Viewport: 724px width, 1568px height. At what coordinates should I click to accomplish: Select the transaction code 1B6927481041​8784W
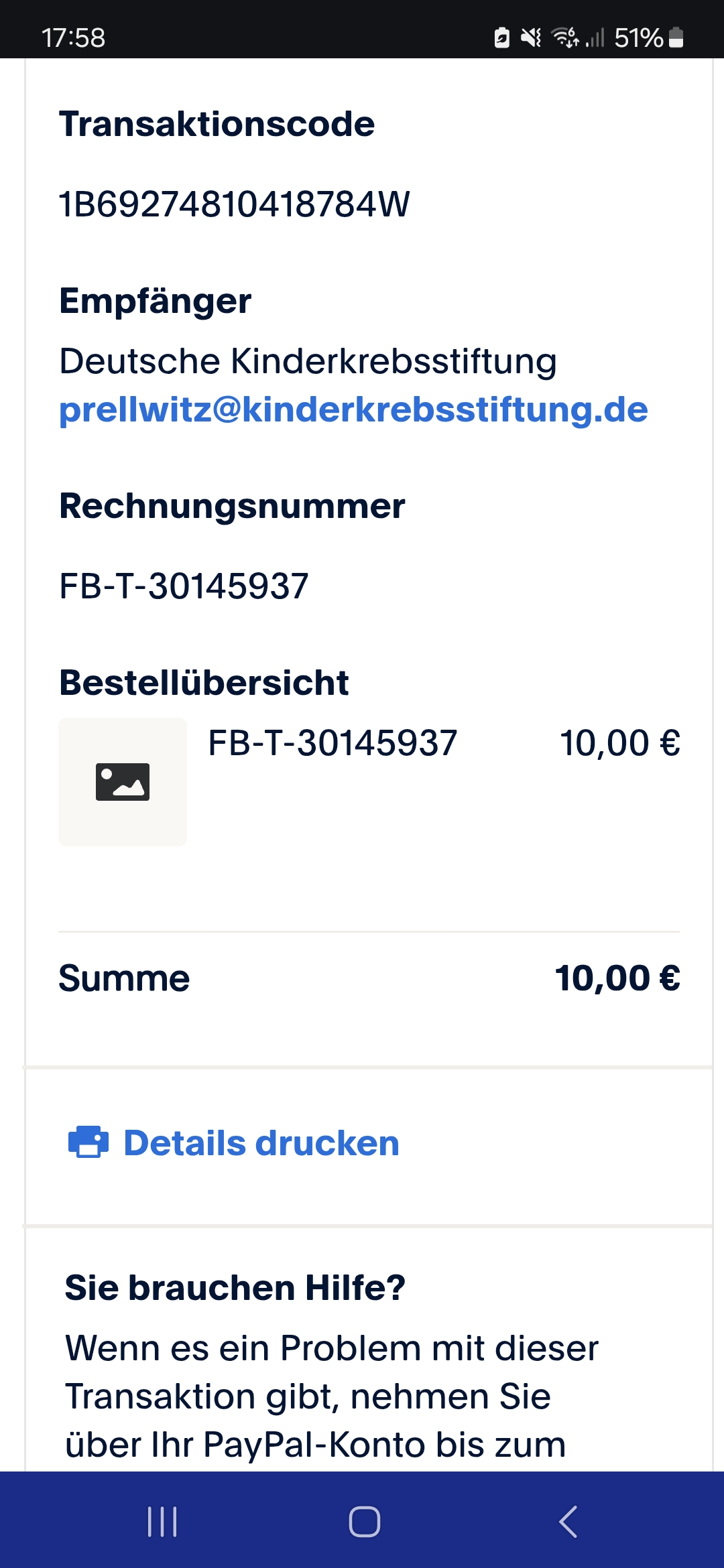coord(234,204)
